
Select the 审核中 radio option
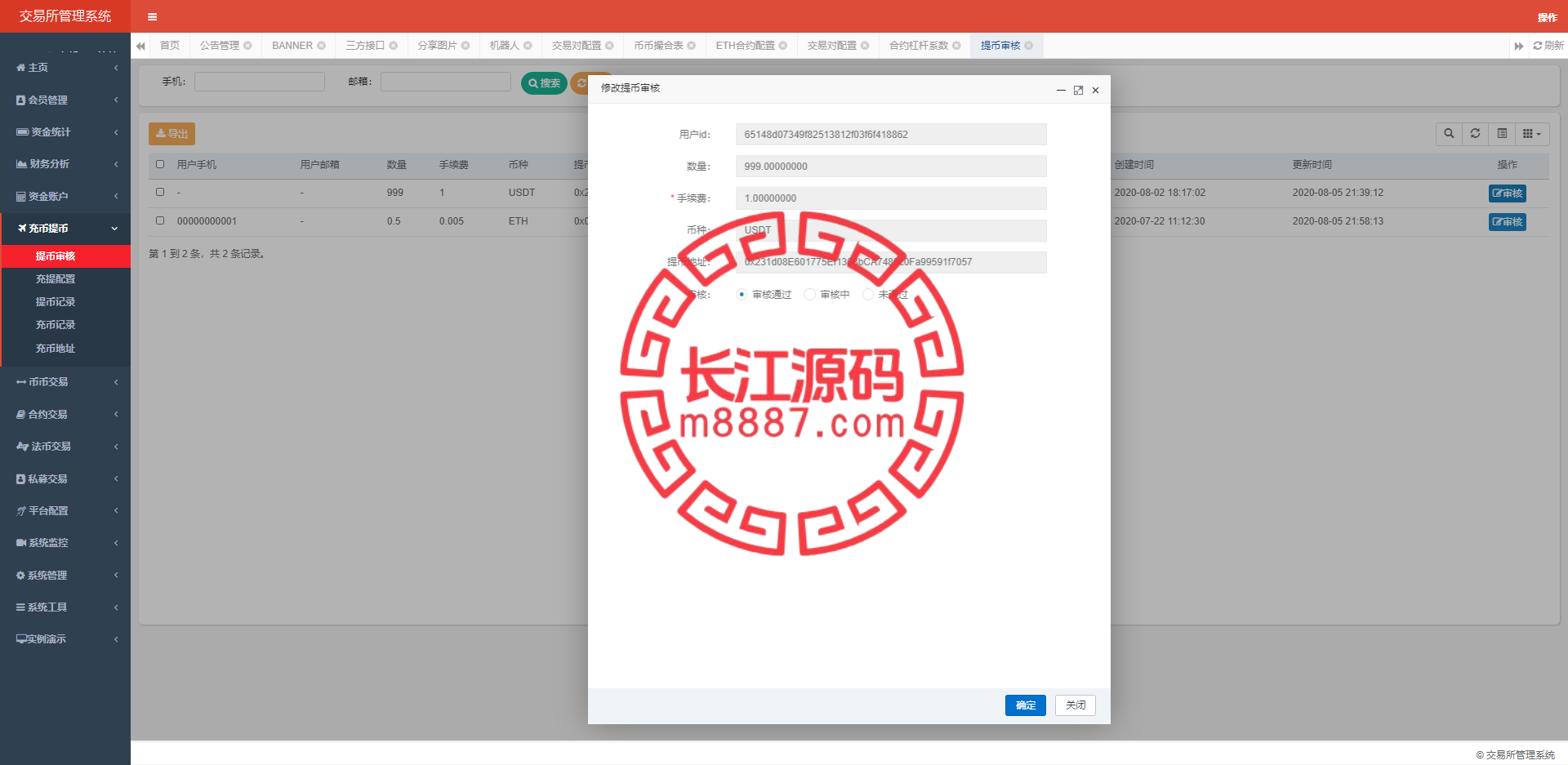[809, 295]
